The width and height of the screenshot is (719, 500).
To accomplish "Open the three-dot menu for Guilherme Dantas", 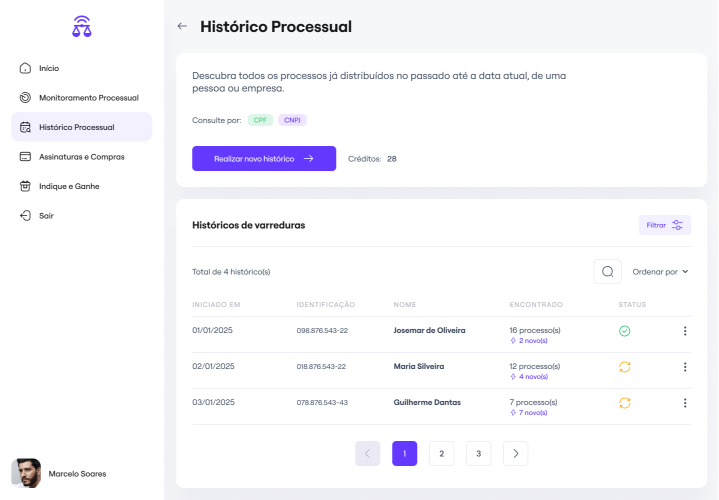I will coord(685,403).
